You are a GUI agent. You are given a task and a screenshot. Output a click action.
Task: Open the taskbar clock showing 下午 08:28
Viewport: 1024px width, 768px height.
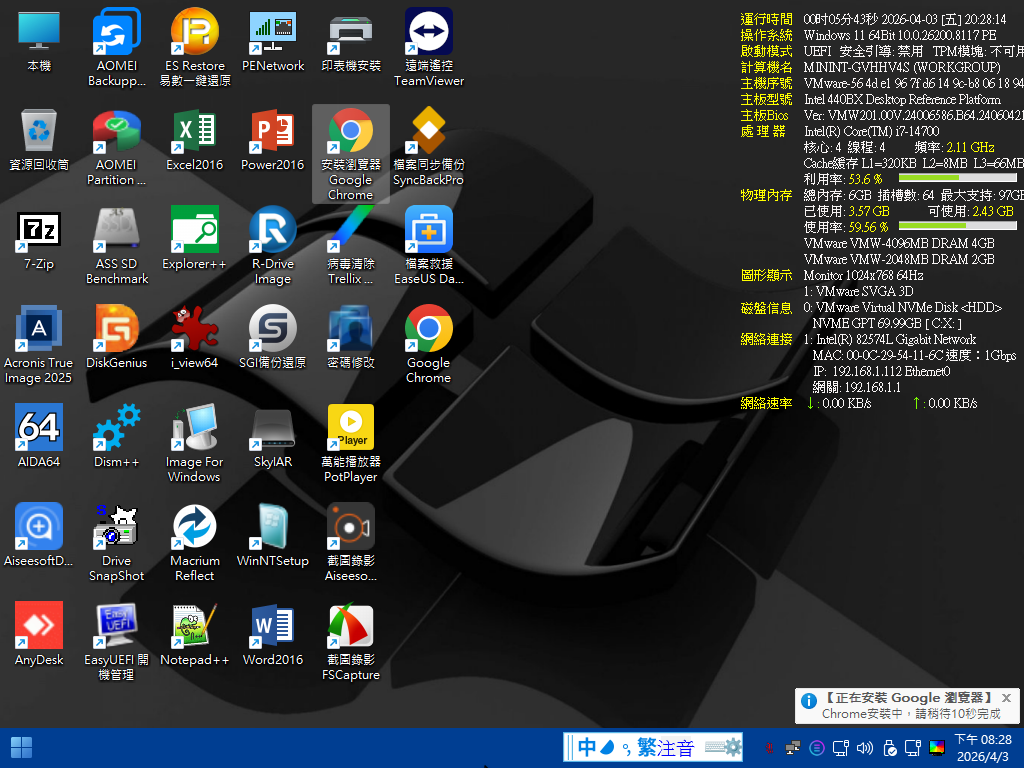(982, 747)
